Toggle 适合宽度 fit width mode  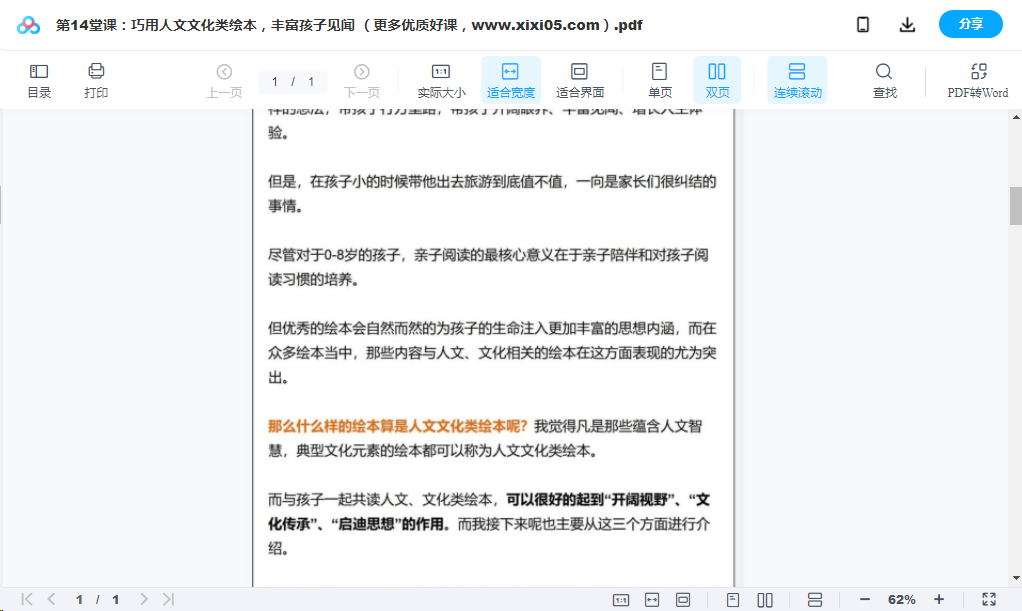[x=510, y=80]
